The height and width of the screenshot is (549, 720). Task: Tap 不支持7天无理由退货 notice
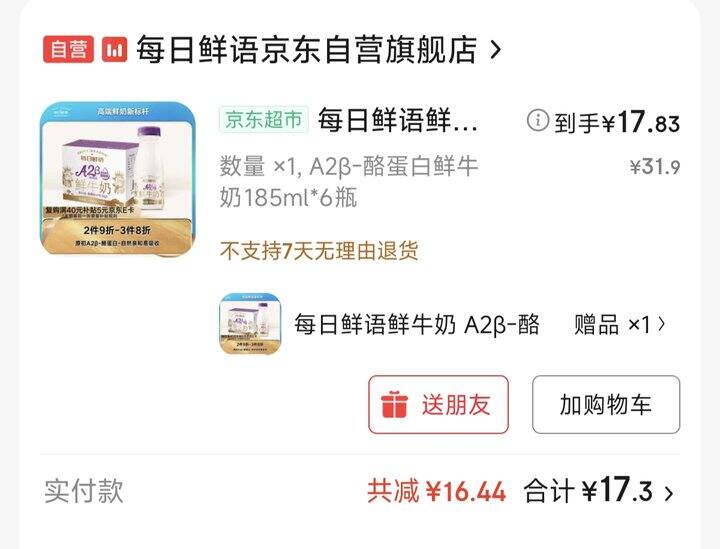click(x=319, y=251)
